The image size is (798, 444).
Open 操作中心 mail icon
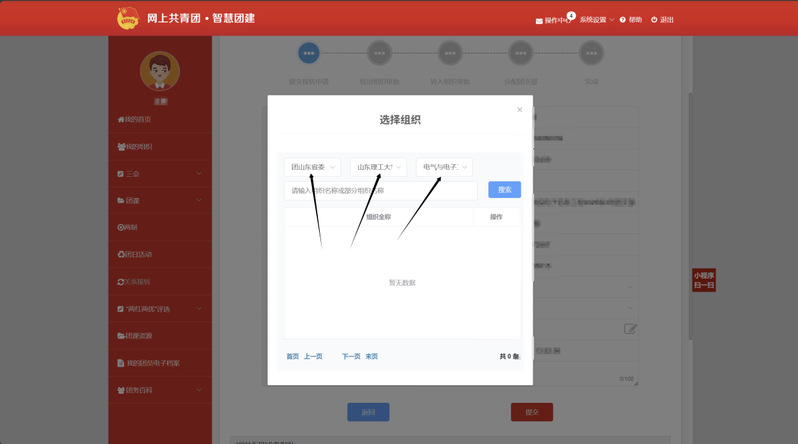click(x=540, y=20)
